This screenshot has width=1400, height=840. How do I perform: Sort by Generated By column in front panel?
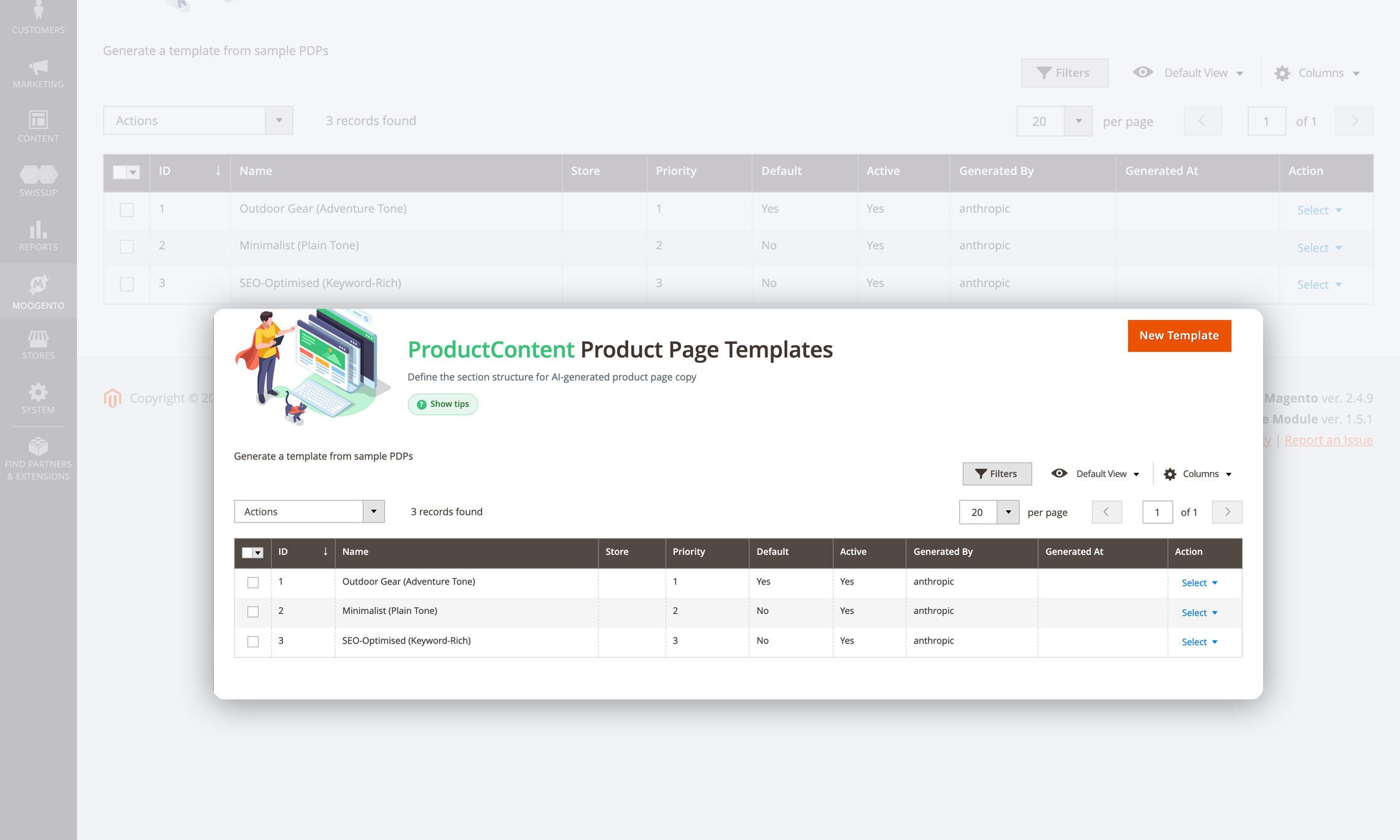971,552
